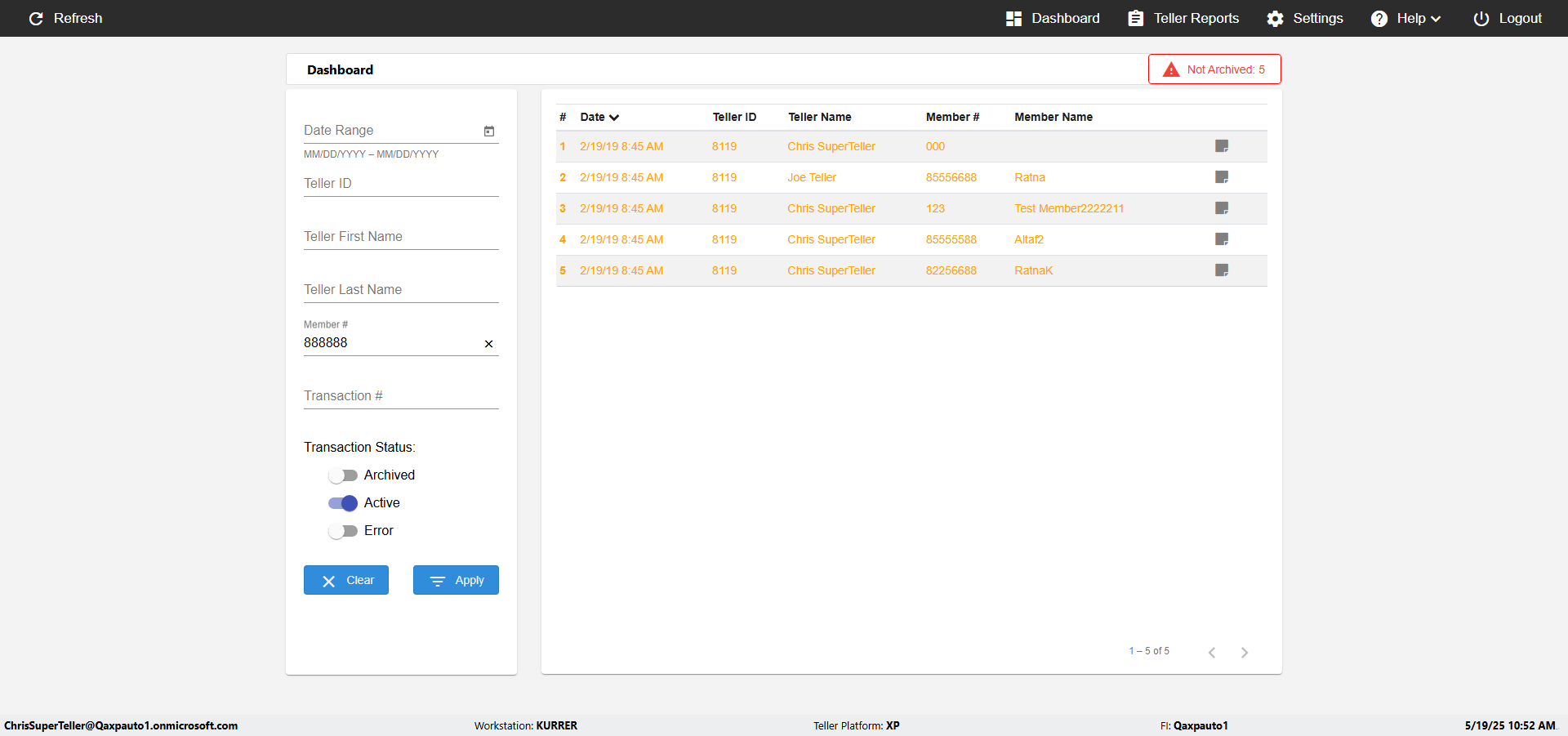Click member name RatnaK
This screenshot has height=736, width=1568.
pos(1033,270)
